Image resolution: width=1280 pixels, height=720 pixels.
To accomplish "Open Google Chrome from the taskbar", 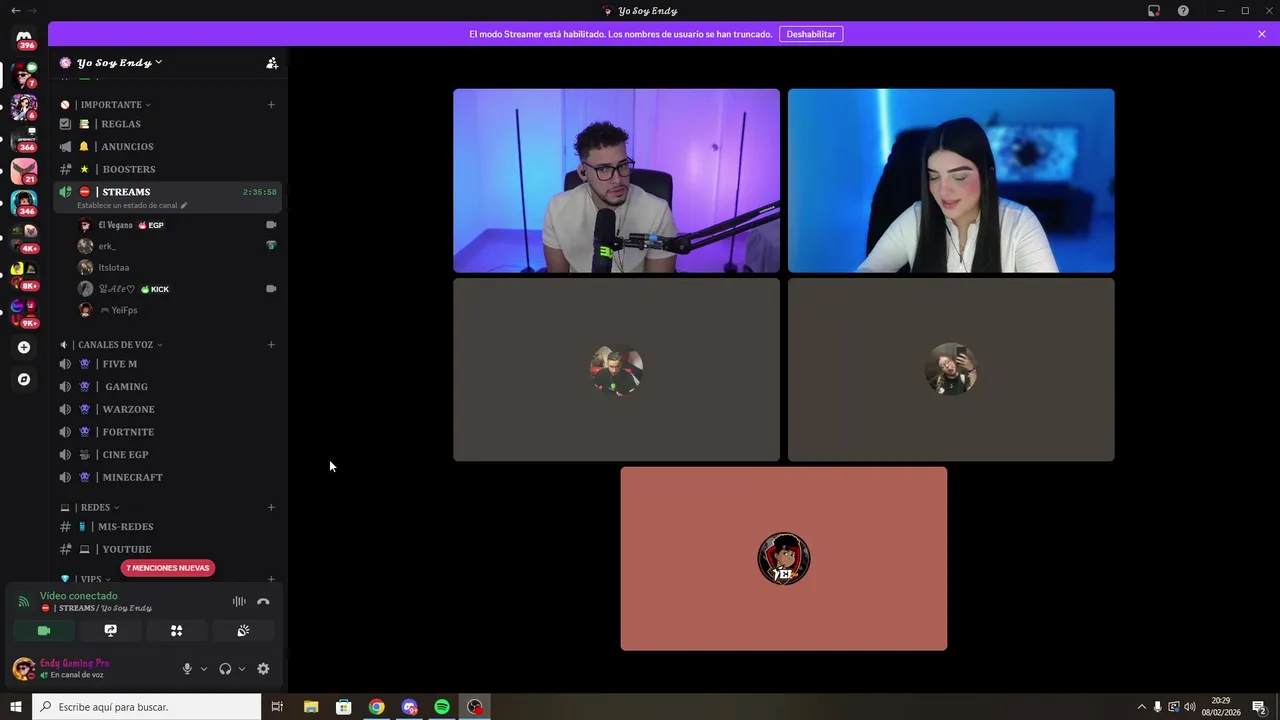I will 376,707.
